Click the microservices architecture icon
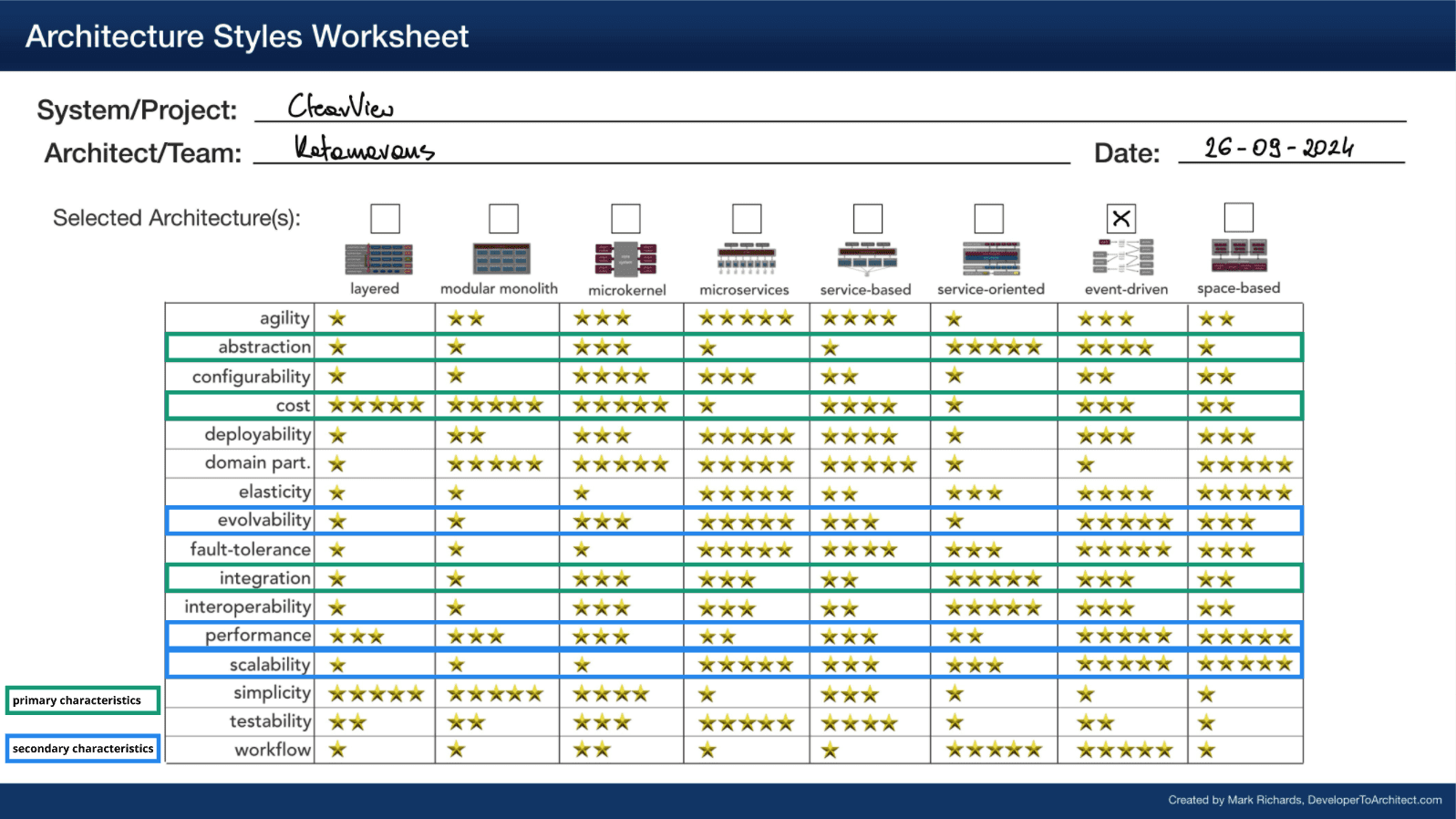This screenshot has height=819, width=1456. [746, 259]
